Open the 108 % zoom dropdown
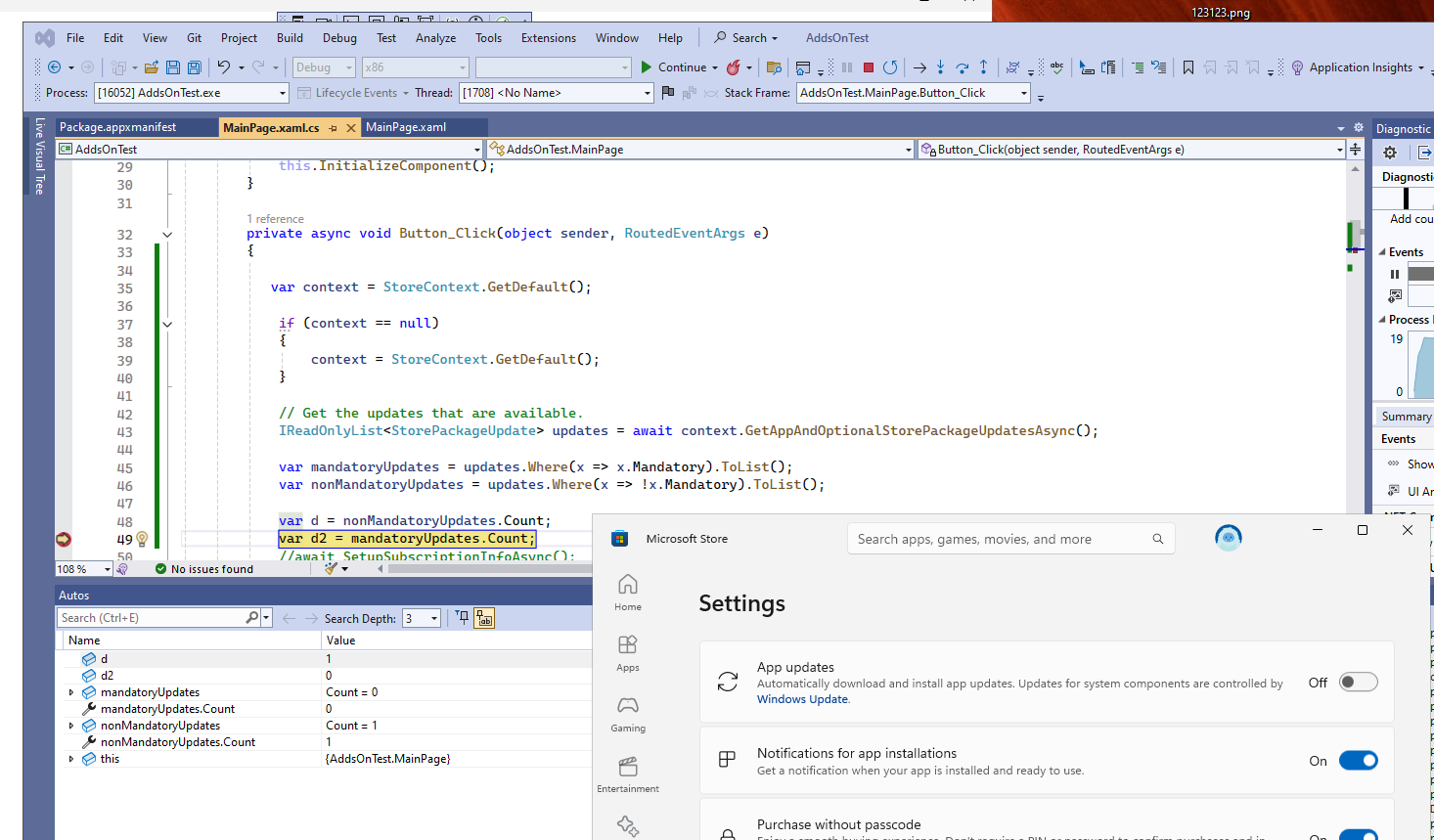 click(84, 569)
